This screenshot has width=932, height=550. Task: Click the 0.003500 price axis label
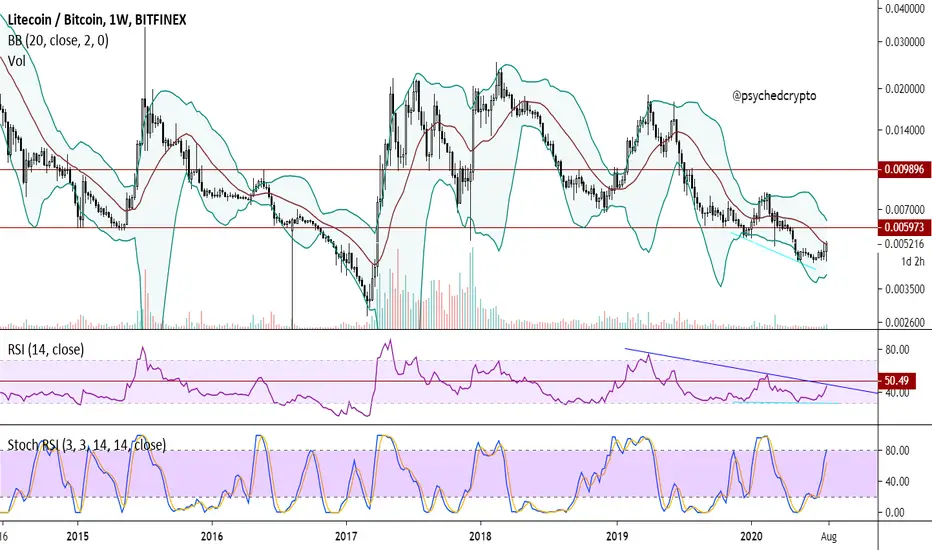tap(904, 289)
